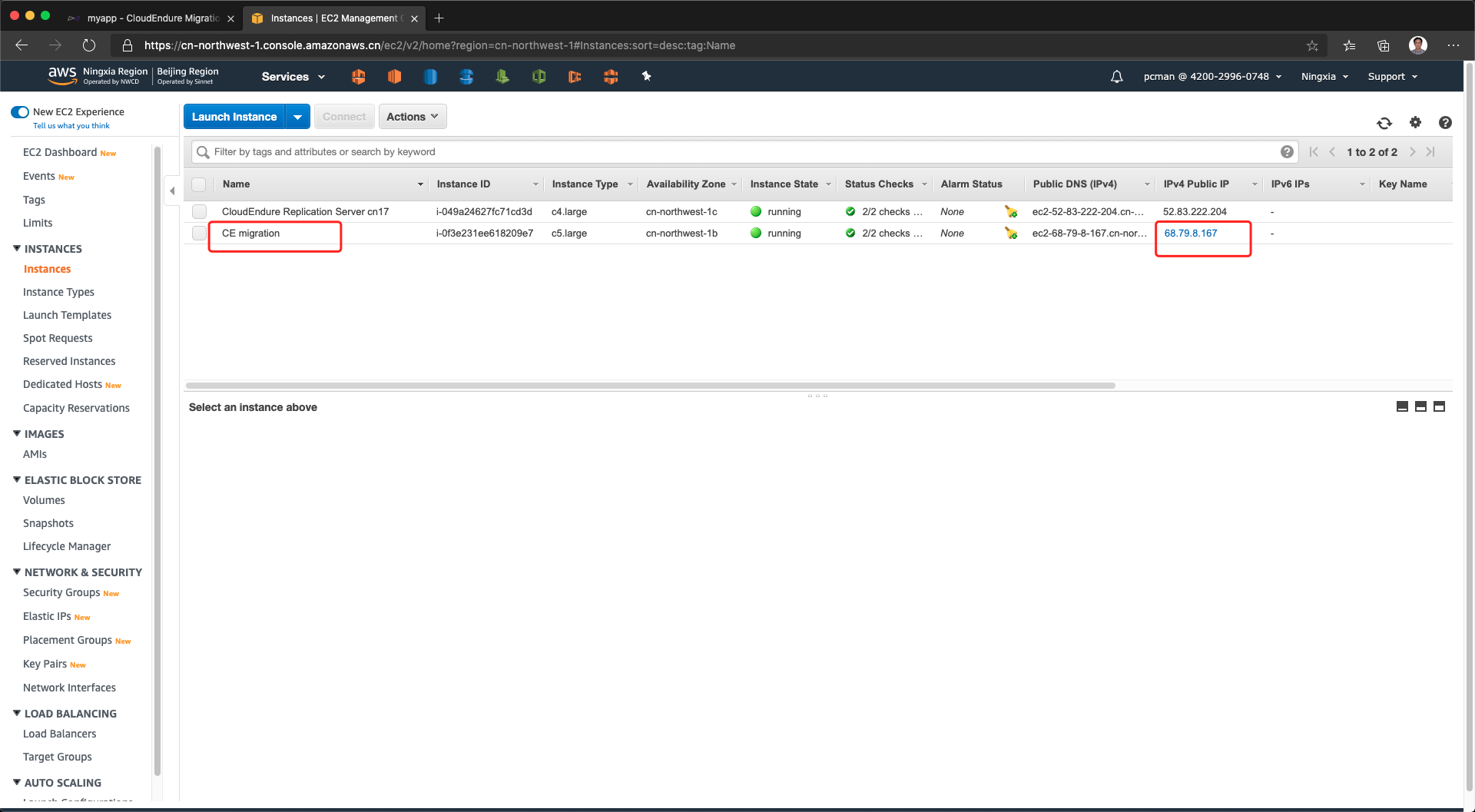The height and width of the screenshot is (812, 1475).
Task: Open the Ningxia region dropdown
Action: pyautogui.click(x=1324, y=77)
